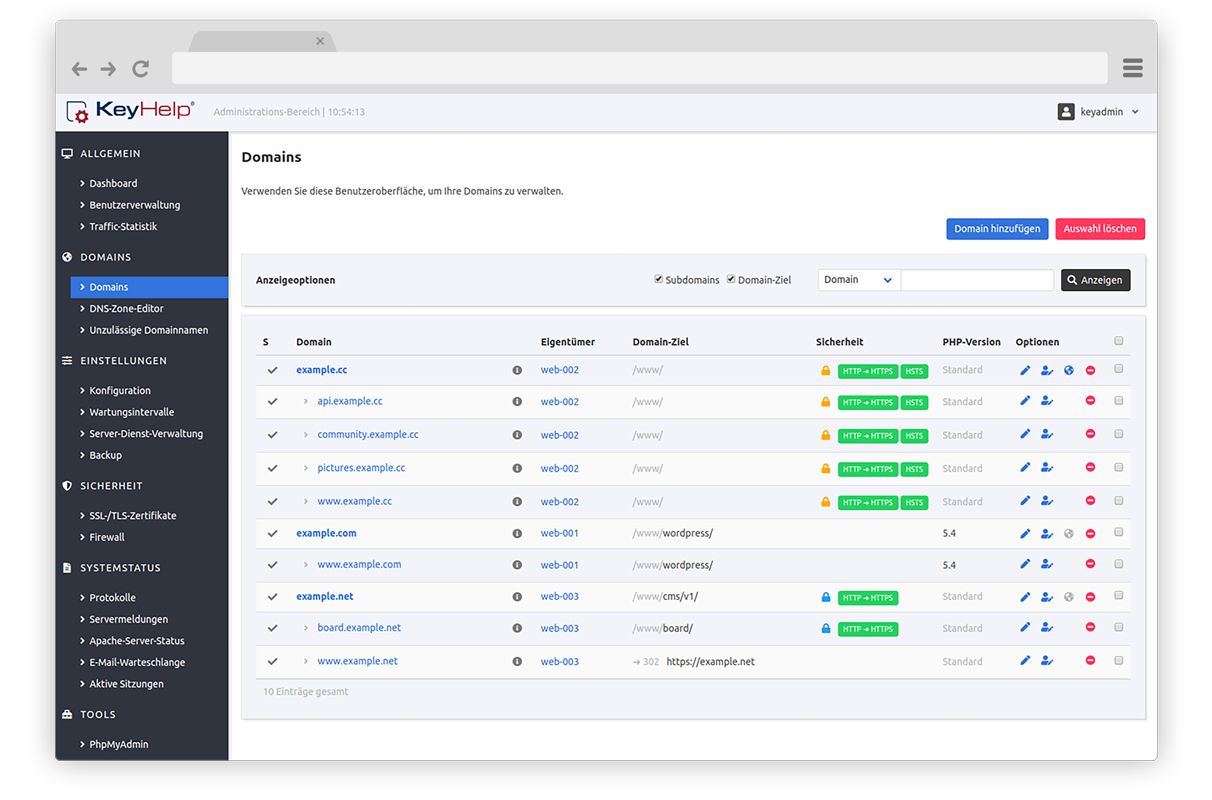
Task: Click the browser reload icon
Action: [140, 68]
